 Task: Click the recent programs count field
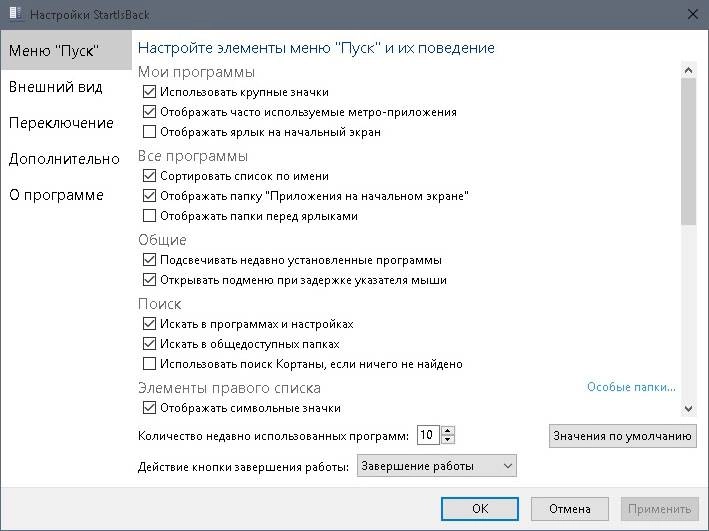click(428, 435)
